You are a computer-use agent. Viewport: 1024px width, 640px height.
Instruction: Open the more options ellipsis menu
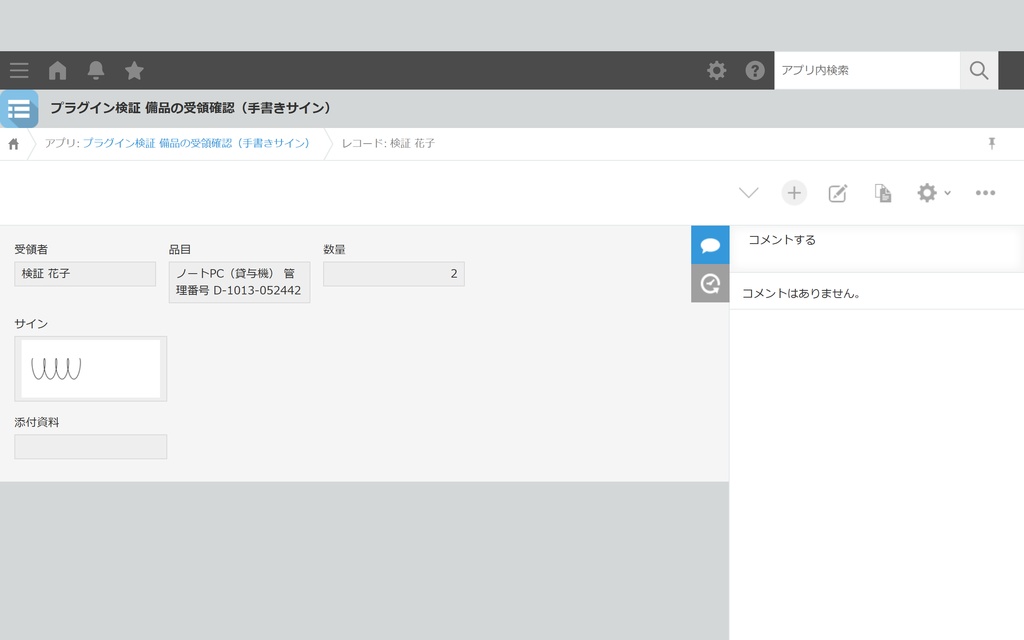point(985,193)
